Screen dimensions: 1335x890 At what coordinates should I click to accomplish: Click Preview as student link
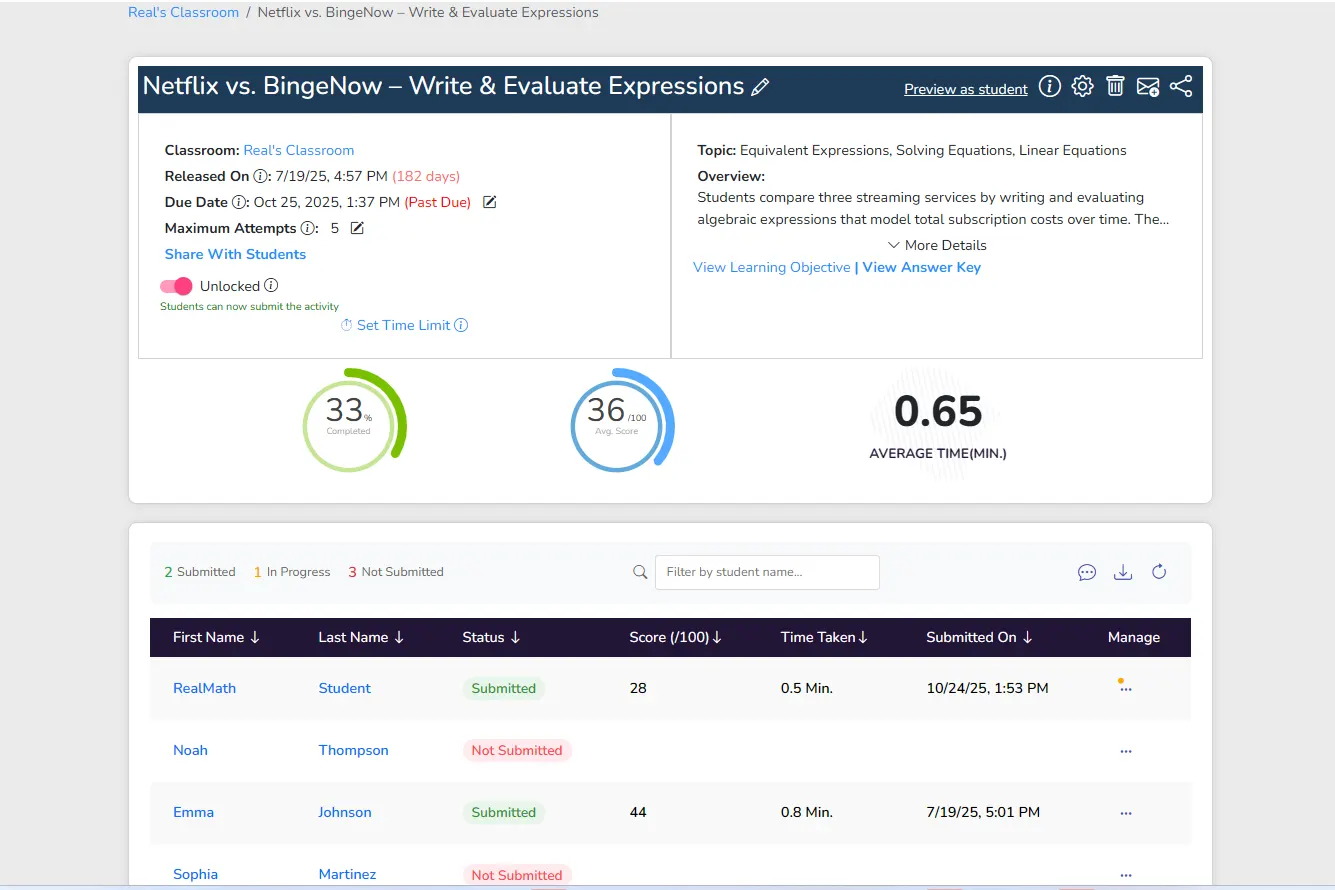pyautogui.click(x=965, y=89)
